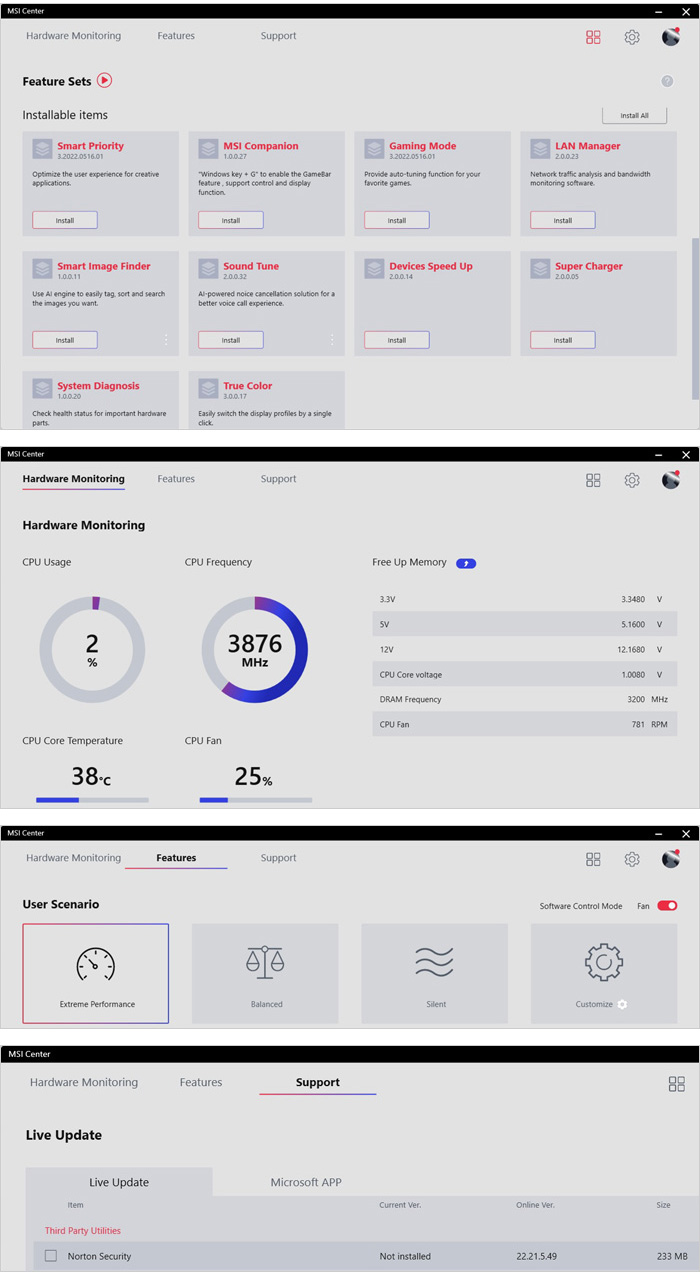The image size is (700, 1278).
Task: Click the CPU Fan percentage progress bar
Action: [255, 800]
